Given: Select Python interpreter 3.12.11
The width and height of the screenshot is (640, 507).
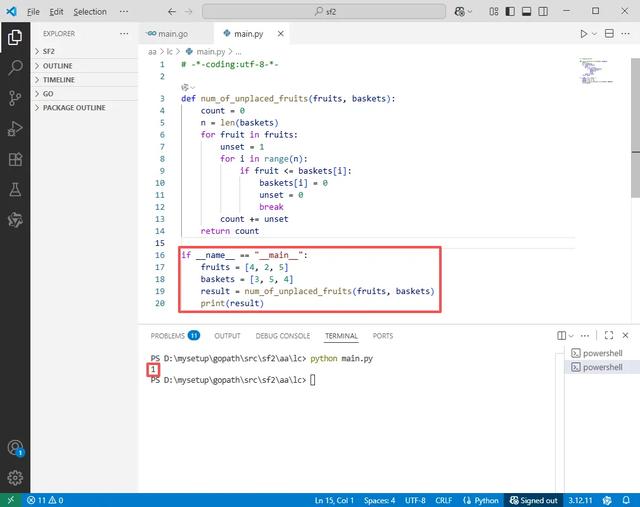Looking at the screenshot, I should tap(580, 500).
